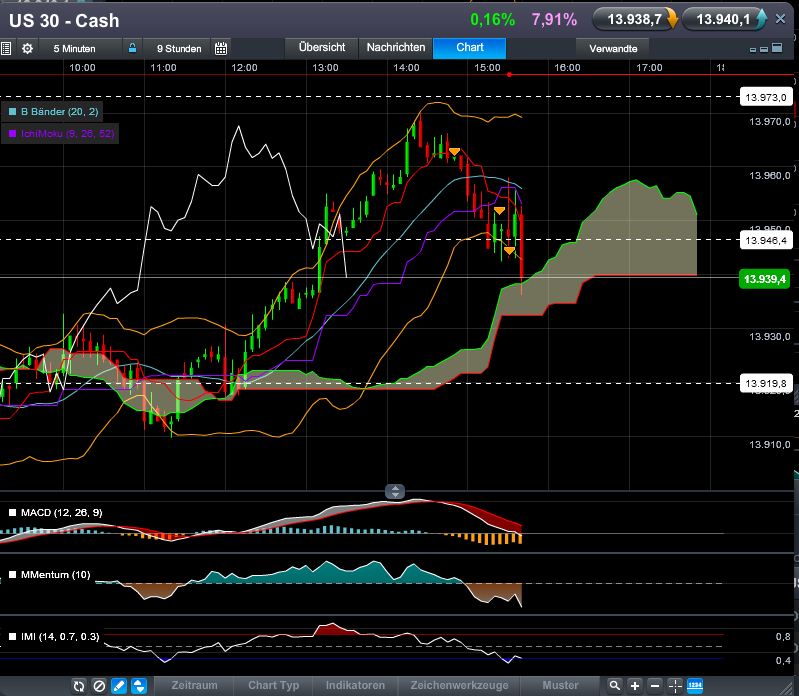The width and height of the screenshot is (799, 696).
Task: Click the lowest orange triangle marker on candles
Action: 509,250
